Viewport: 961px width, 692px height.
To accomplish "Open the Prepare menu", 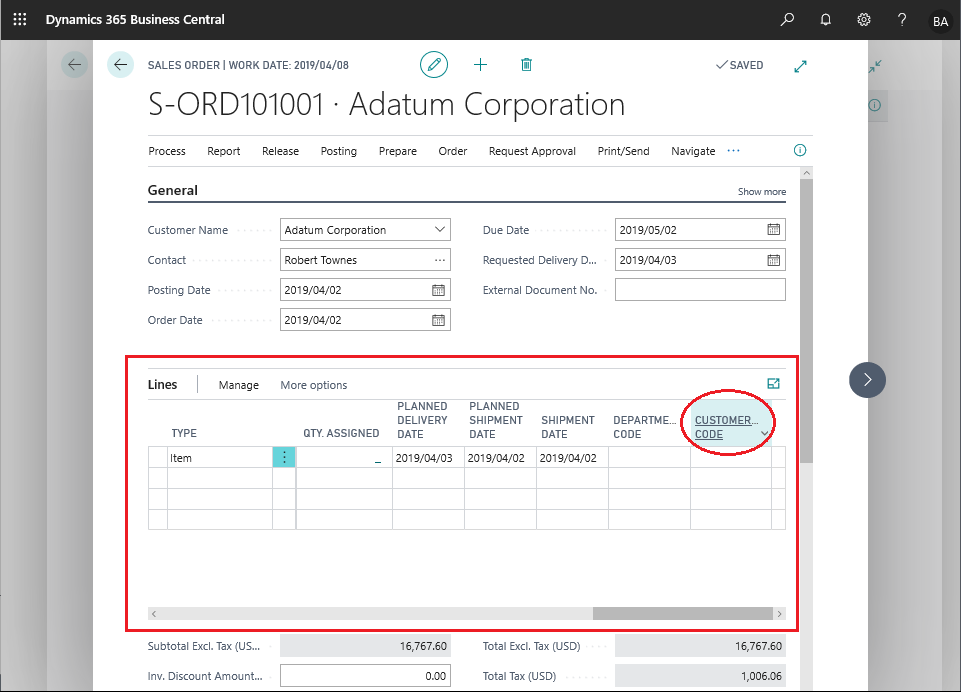I will click(398, 151).
